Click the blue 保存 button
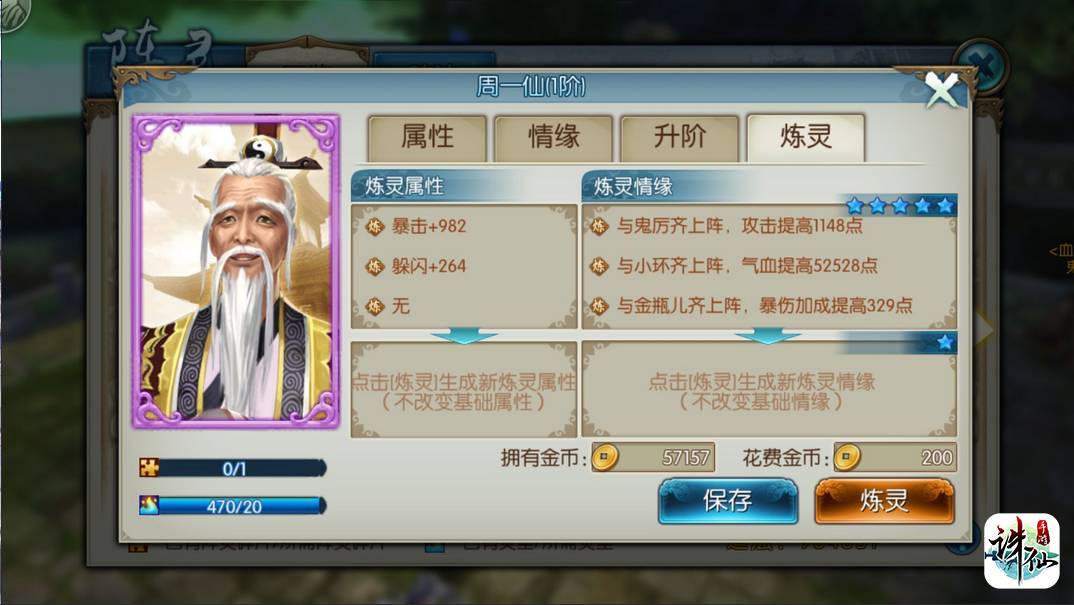This screenshot has width=1074, height=605. point(727,501)
